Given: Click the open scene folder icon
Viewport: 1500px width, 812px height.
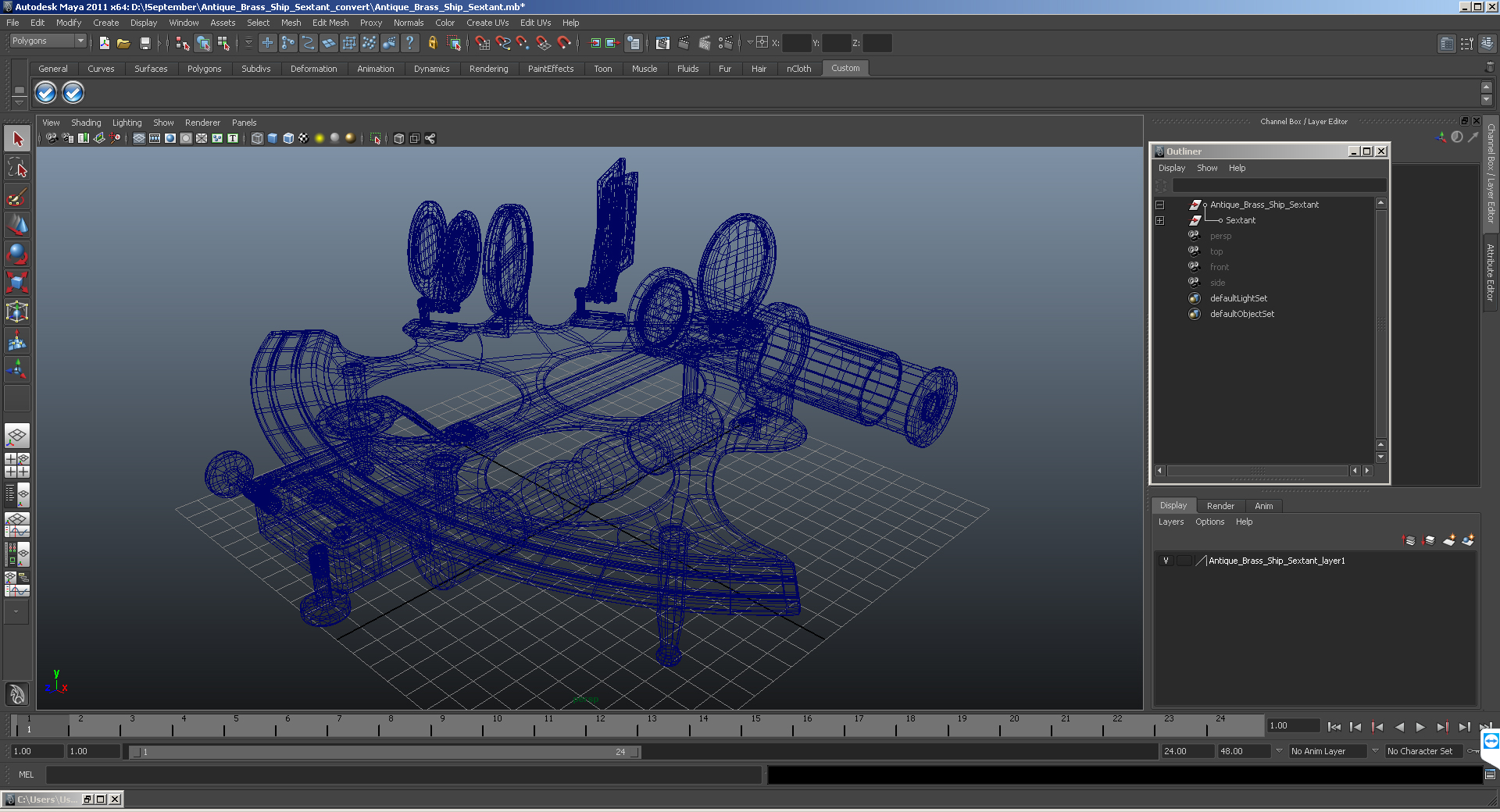Looking at the screenshot, I should [x=123, y=43].
